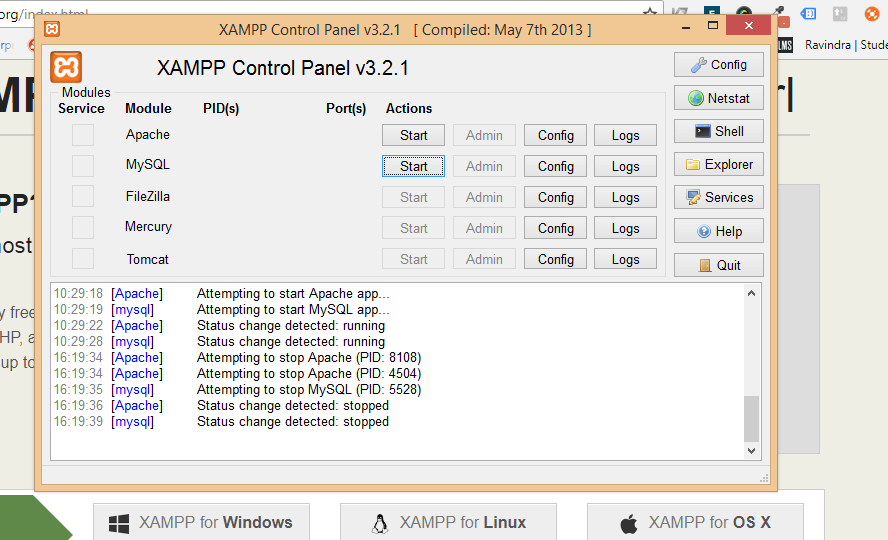Viewport: 888px width, 540px height.
Task: Click log line 'Attempting to stop Apache (PID: 8108)'
Action: click(x=309, y=358)
